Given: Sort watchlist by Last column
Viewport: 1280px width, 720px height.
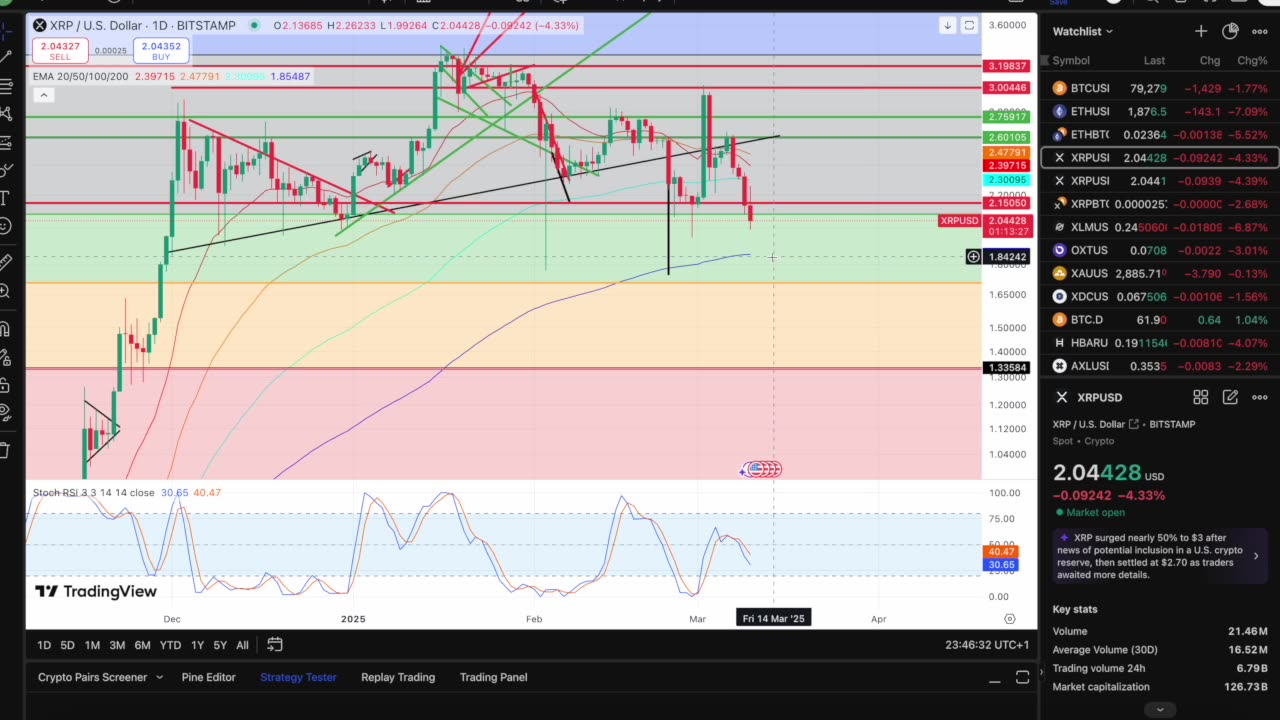Looking at the screenshot, I should coord(1154,61).
